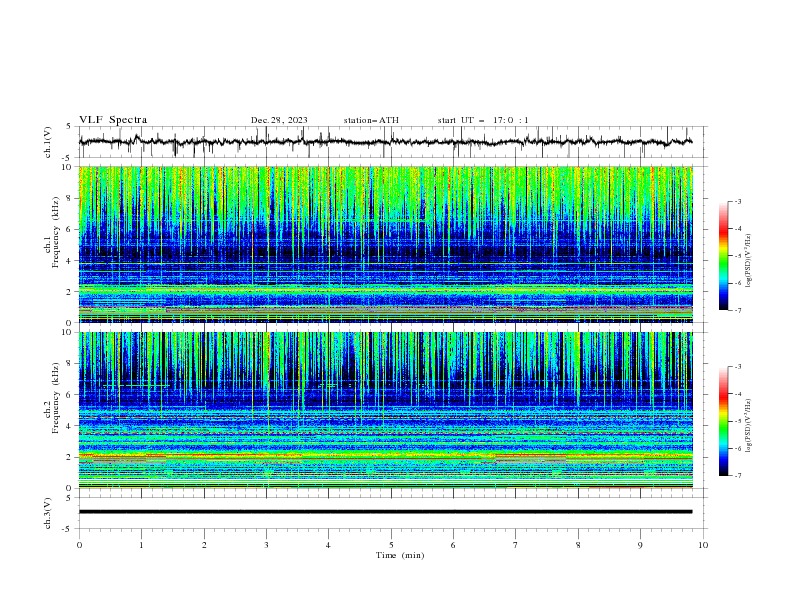Screen dimensions: 792x612
Task: Click the ch.1 spectrogram panel
Action: click(x=385, y=244)
